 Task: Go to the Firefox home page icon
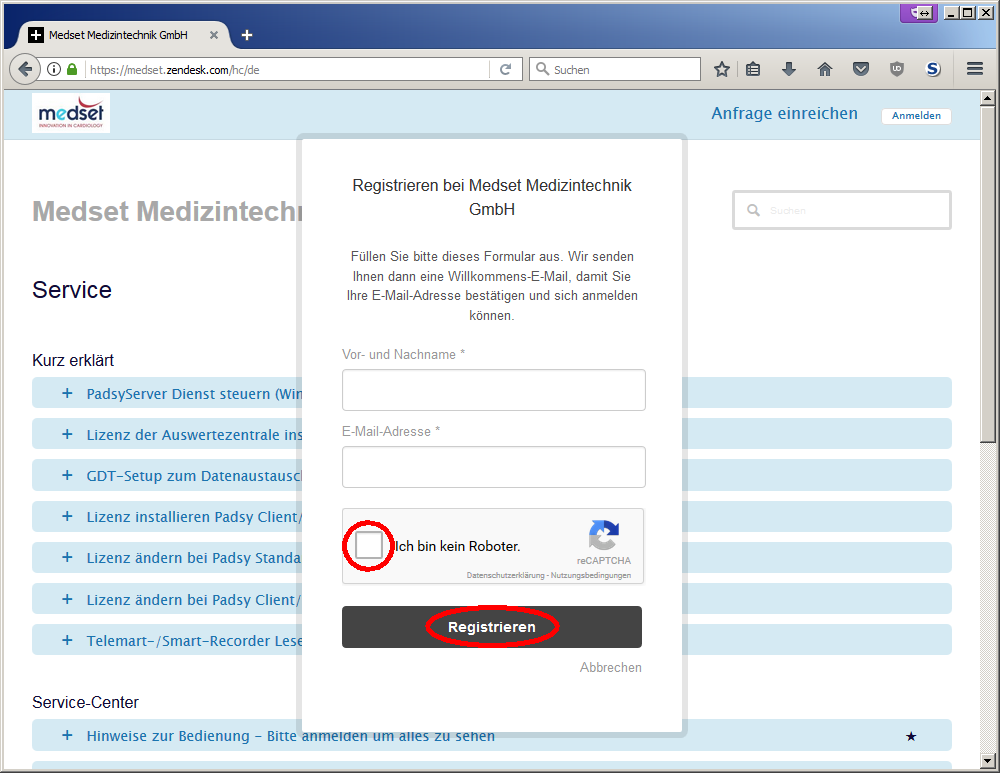(825, 69)
